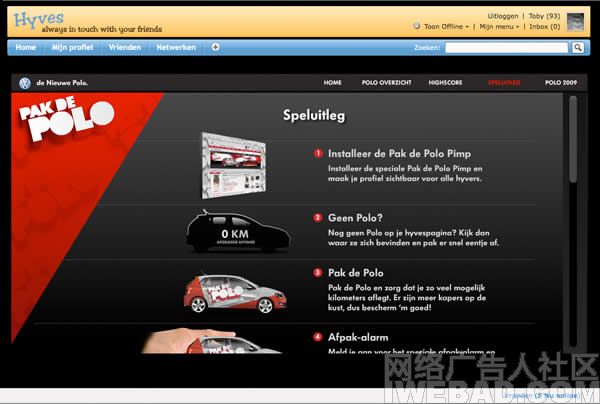Click the plus icon after Netwerken
This screenshot has width=600, height=404.
[x=216, y=47]
